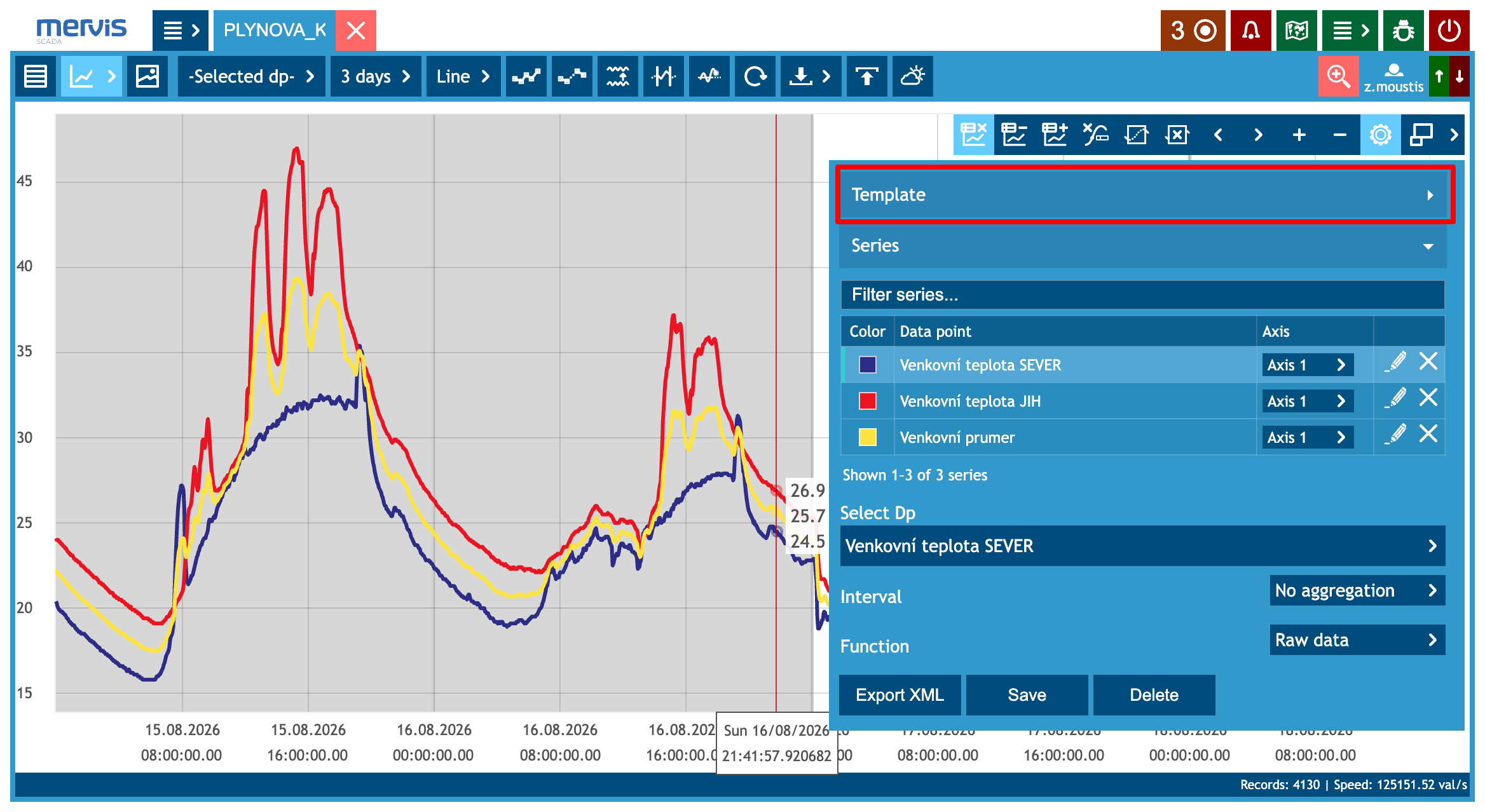Screen dimensions: 1485x812
Task: Open the main hamburger menu
Action: point(181,30)
